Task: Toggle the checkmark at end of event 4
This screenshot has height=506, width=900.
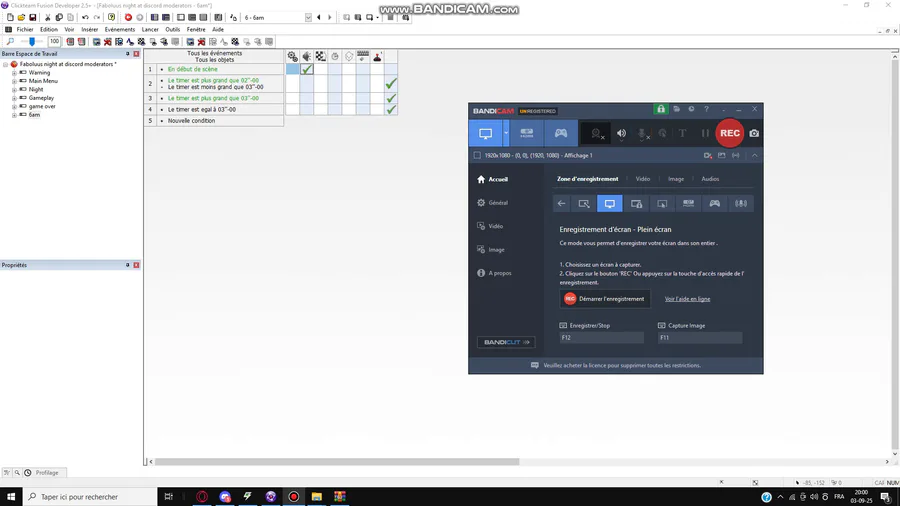Action: [391, 110]
